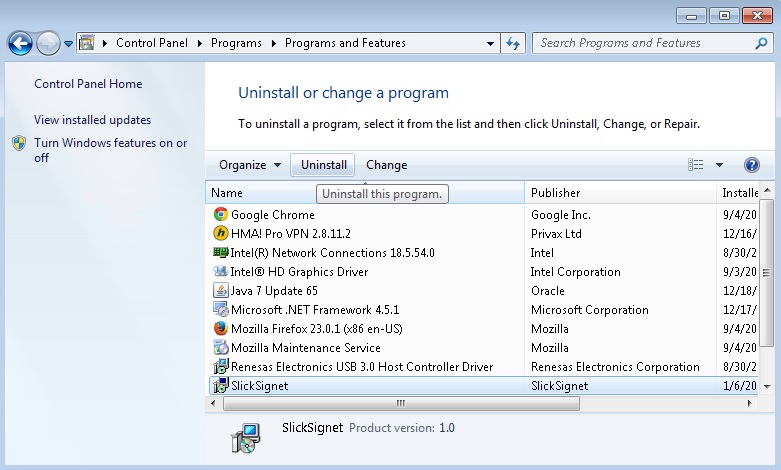Click the Google Chrome icon
Screen dimensions: 781x470
click(221, 215)
